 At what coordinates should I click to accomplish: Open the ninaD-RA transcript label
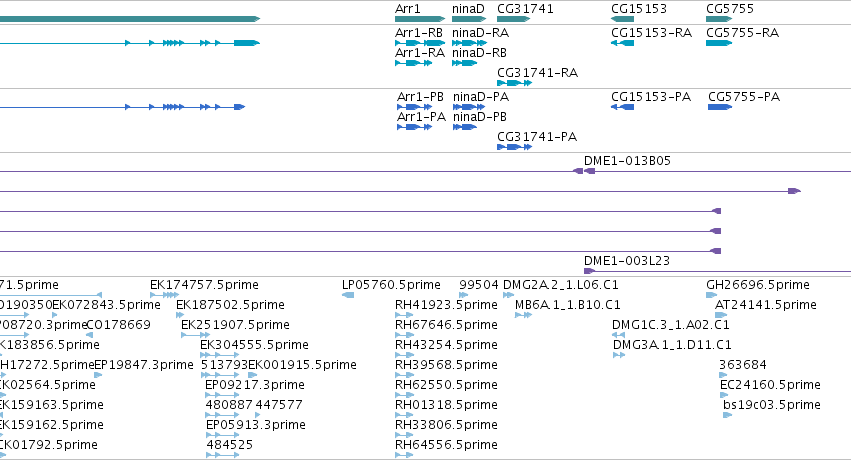pos(480,33)
